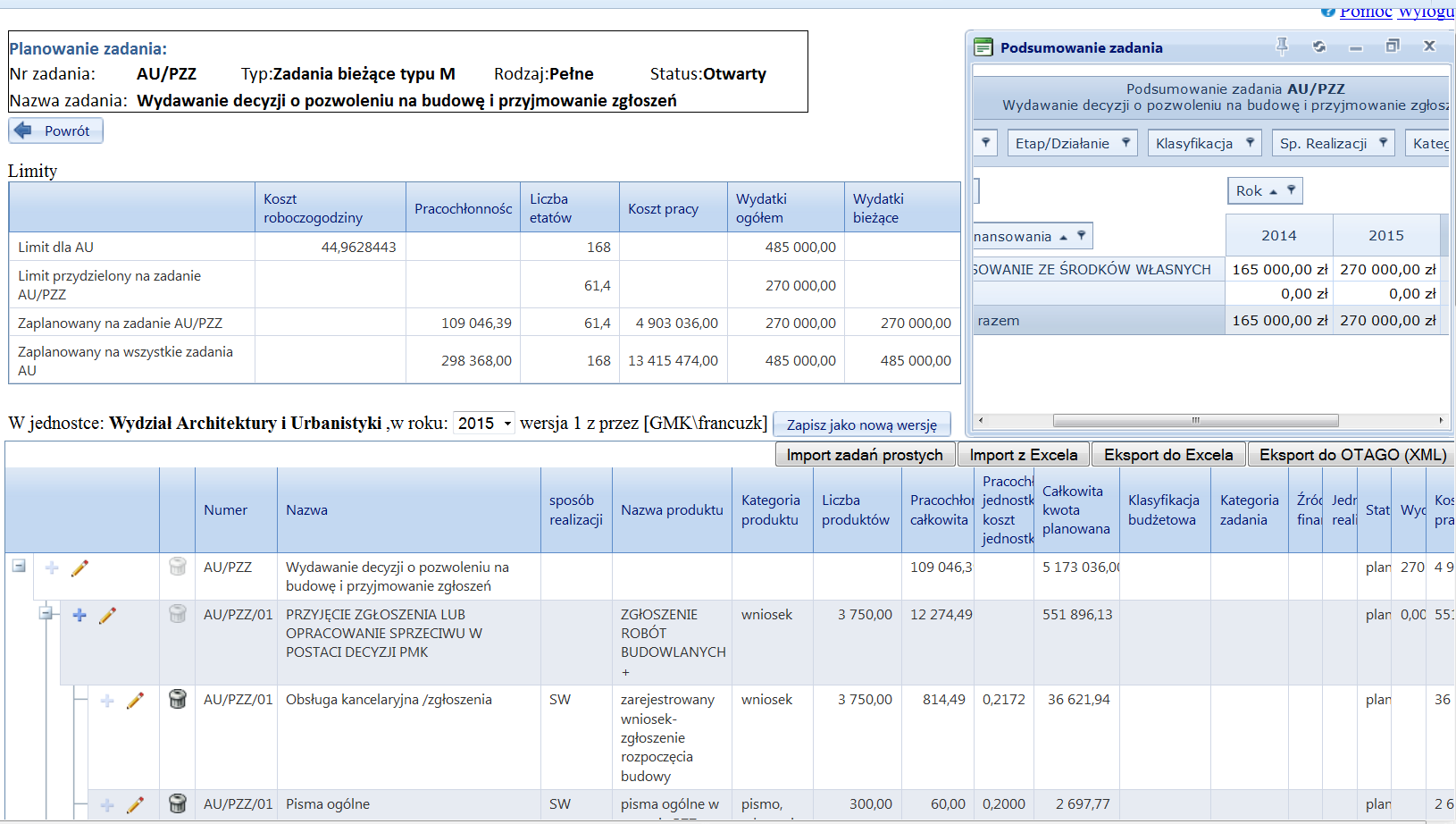1456x824 pixels.
Task: Click plus icon in Pisma ogólne row
Action: click(107, 805)
